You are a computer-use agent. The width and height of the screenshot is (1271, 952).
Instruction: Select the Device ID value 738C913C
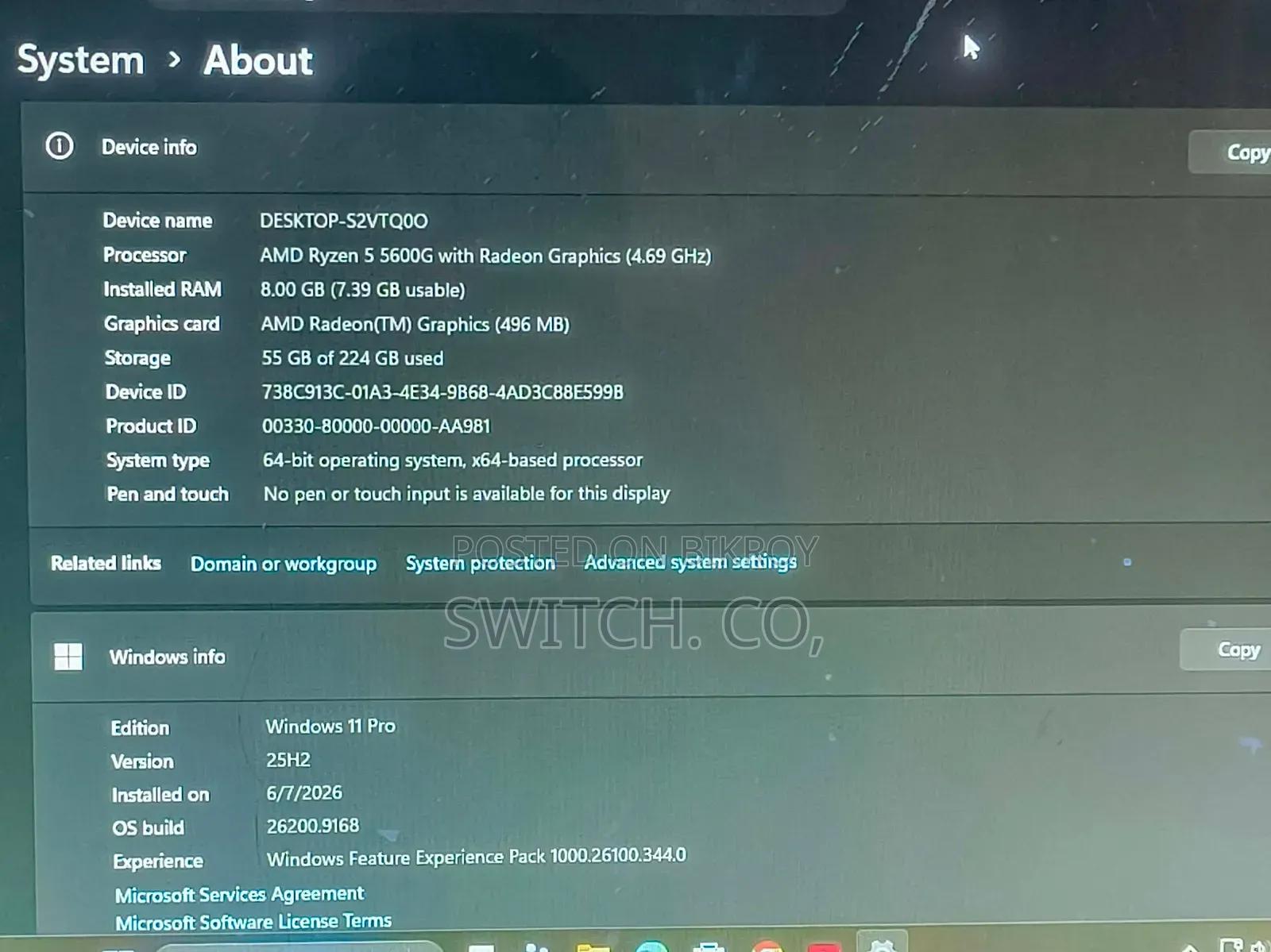(442, 392)
